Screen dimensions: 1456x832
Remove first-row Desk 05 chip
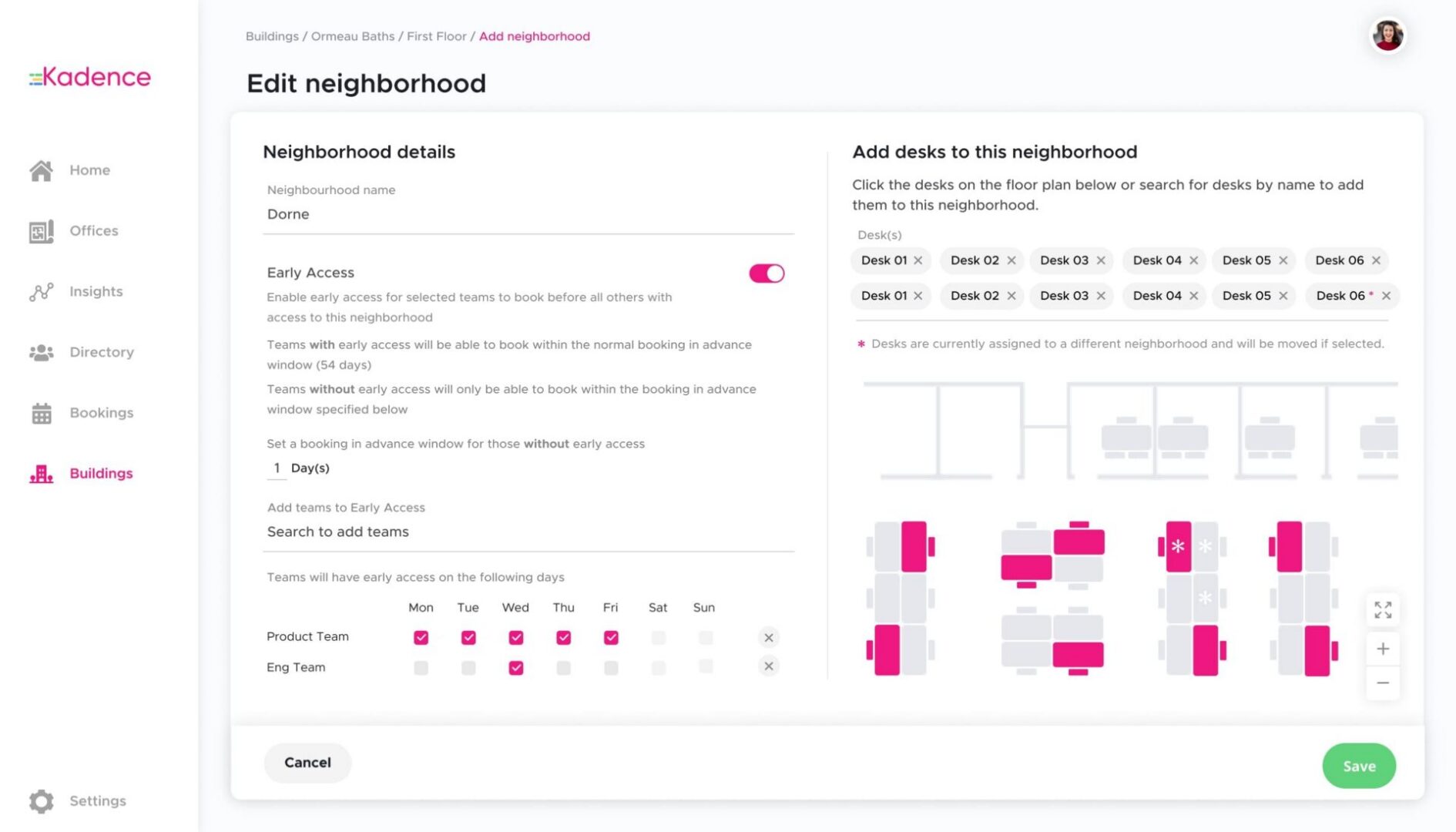pyautogui.click(x=1283, y=260)
